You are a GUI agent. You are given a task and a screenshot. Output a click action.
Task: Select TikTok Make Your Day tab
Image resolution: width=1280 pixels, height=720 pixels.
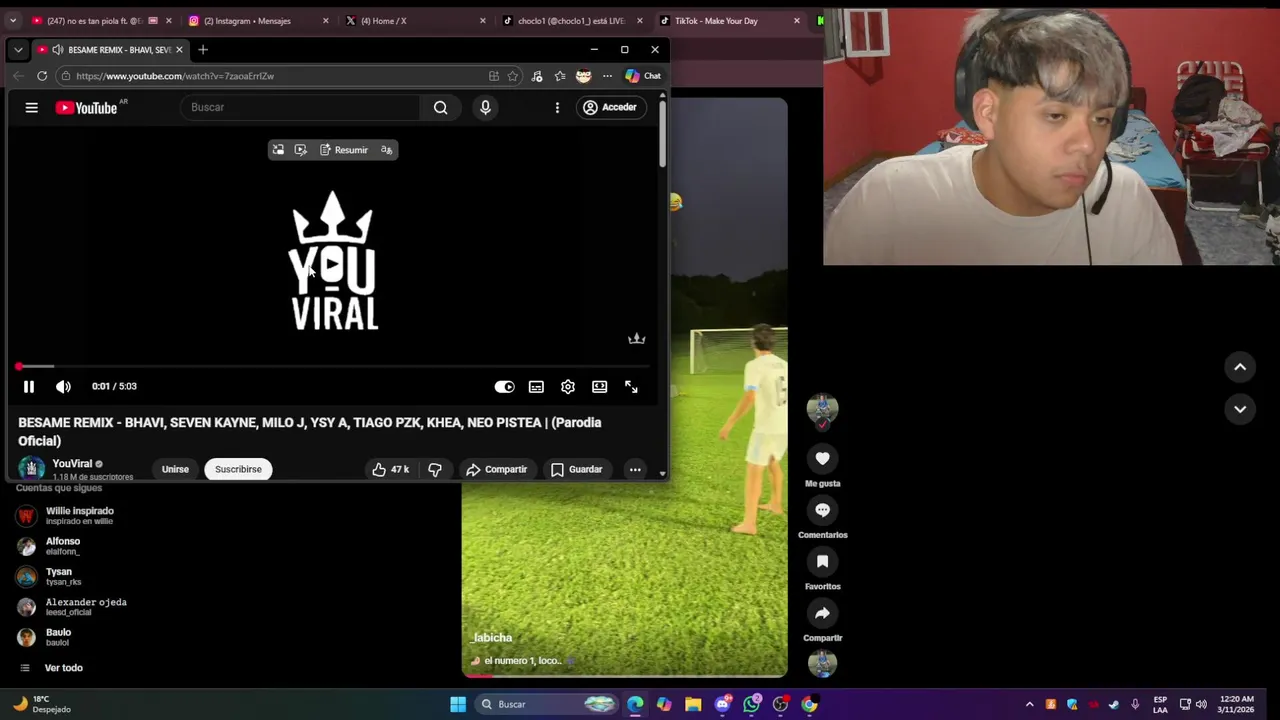click(x=730, y=20)
